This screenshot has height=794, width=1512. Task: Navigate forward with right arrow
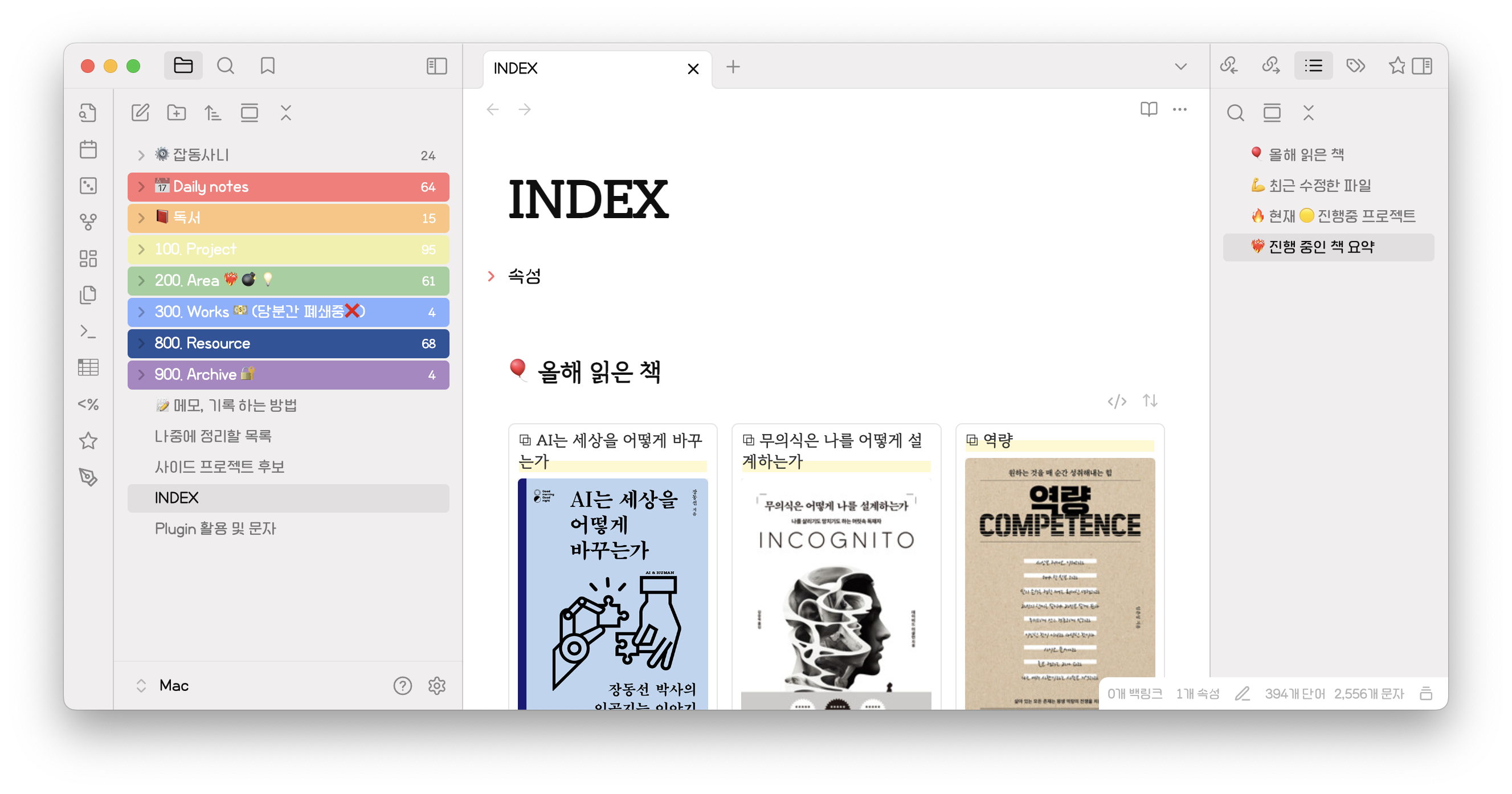tap(525, 109)
